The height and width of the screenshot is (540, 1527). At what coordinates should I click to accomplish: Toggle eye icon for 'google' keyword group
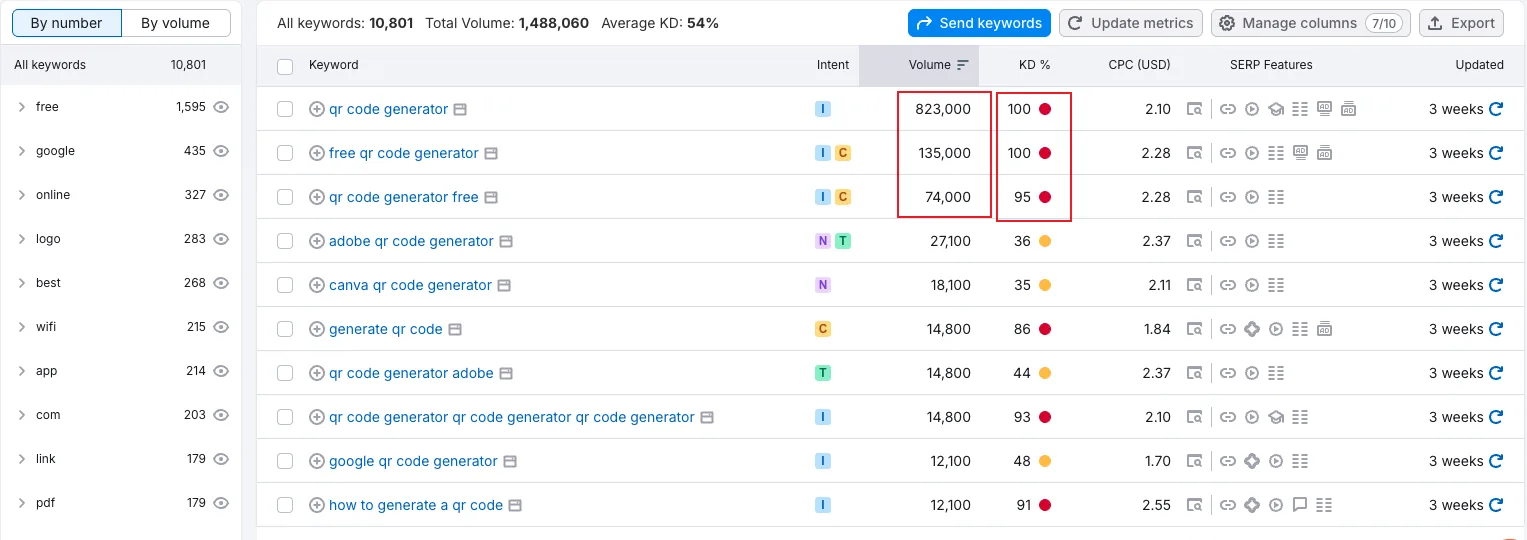pos(222,151)
